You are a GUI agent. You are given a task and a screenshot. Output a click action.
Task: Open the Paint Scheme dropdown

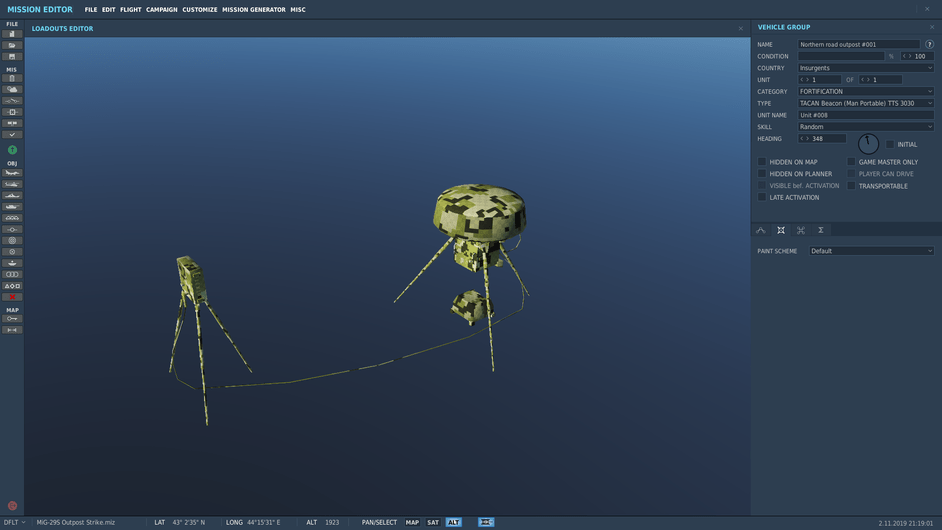pos(871,251)
